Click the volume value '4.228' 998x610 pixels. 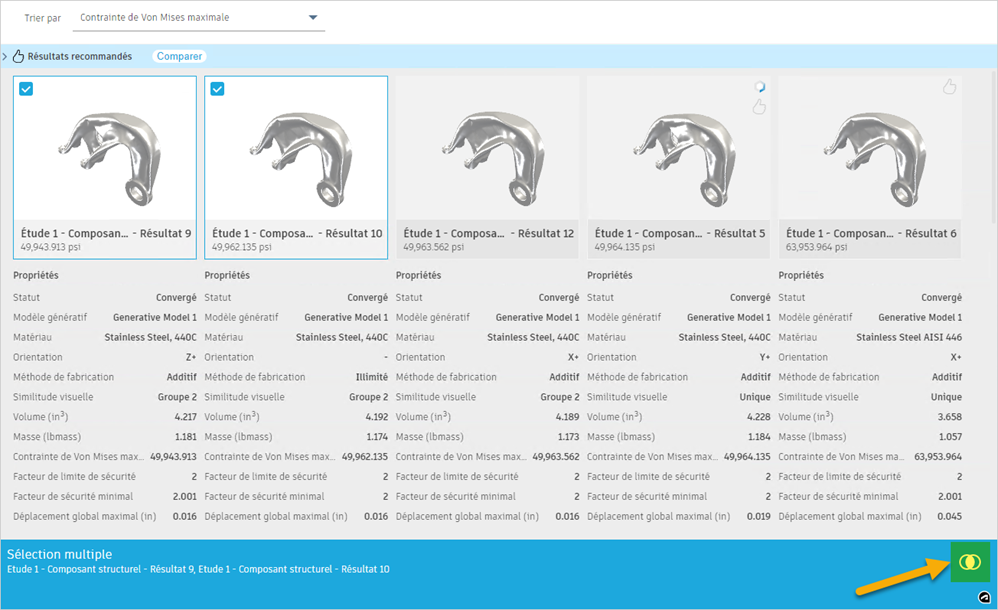(x=759, y=417)
